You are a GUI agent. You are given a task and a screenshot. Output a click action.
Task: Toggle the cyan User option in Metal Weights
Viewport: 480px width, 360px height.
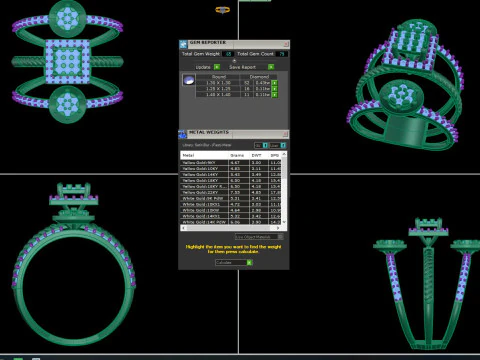coord(283,145)
